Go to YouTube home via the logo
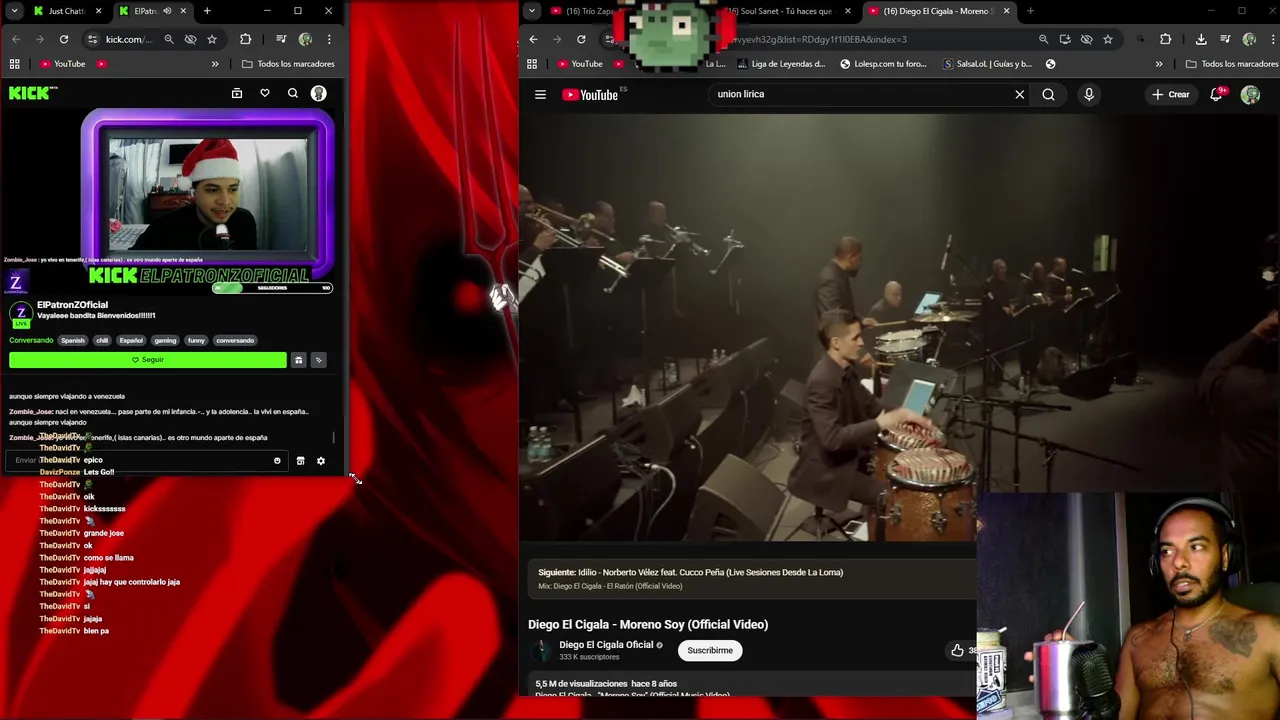Image resolution: width=1280 pixels, height=720 pixels. [591, 95]
